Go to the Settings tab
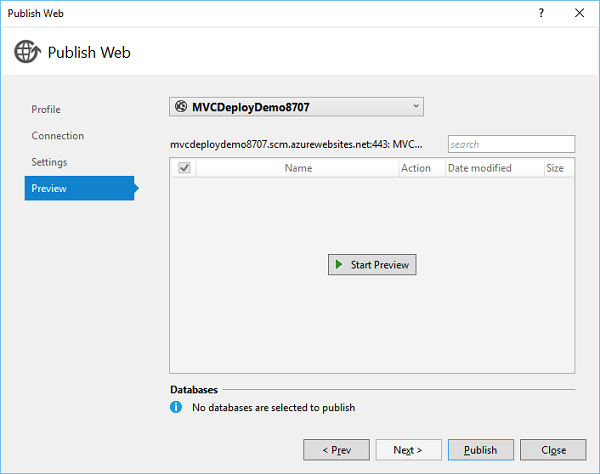Screen dimensions: 600x474 50,162
